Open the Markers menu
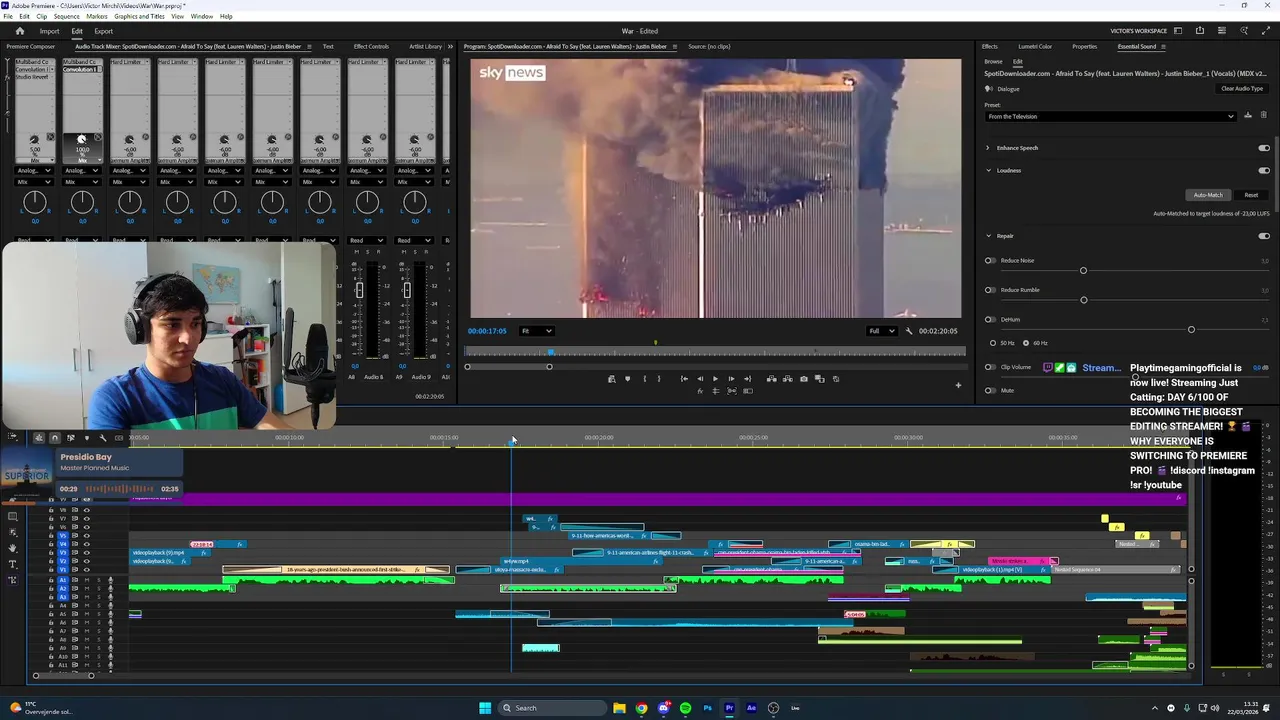1280x720 pixels. (97, 16)
